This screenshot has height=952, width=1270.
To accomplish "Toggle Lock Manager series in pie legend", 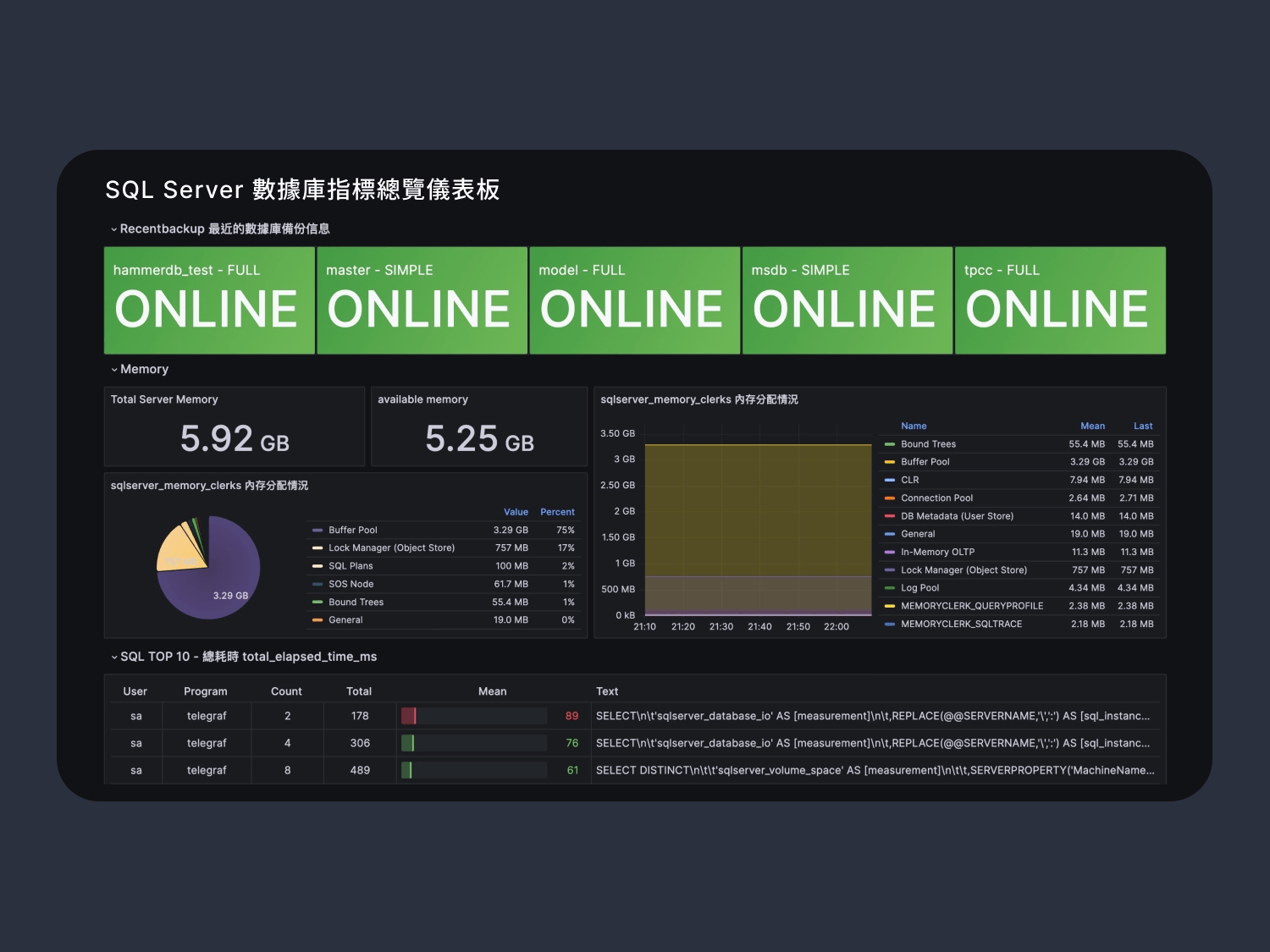I will [391, 548].
